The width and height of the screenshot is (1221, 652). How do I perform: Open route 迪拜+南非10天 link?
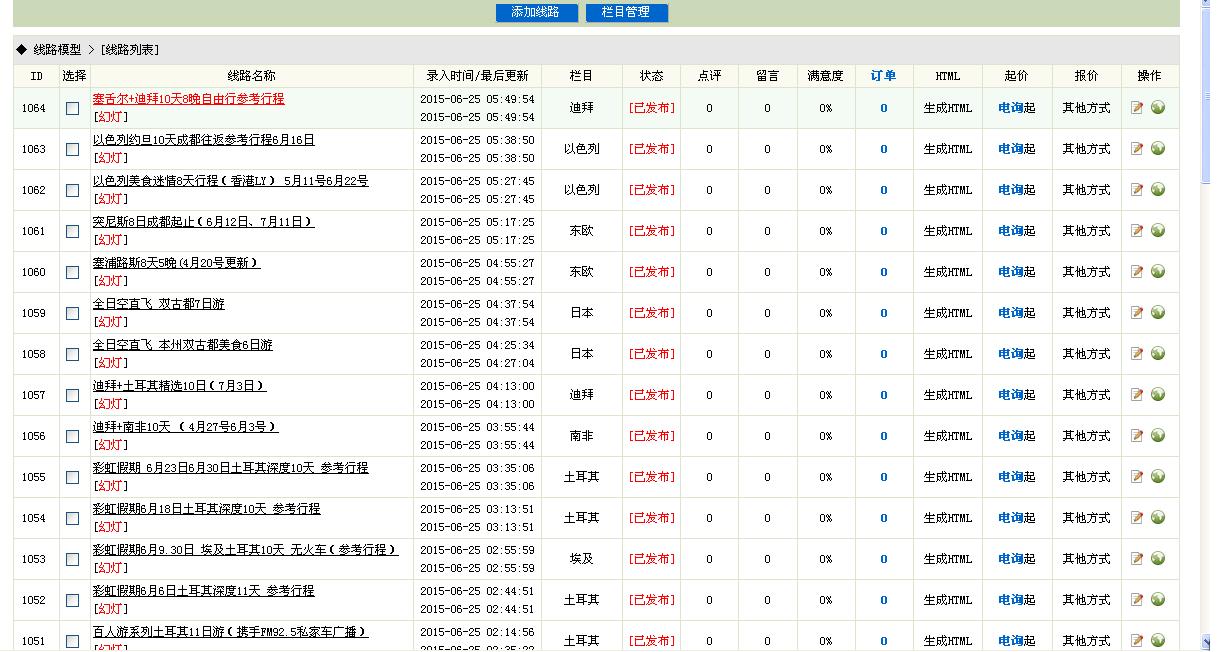[x=186, y=427]
